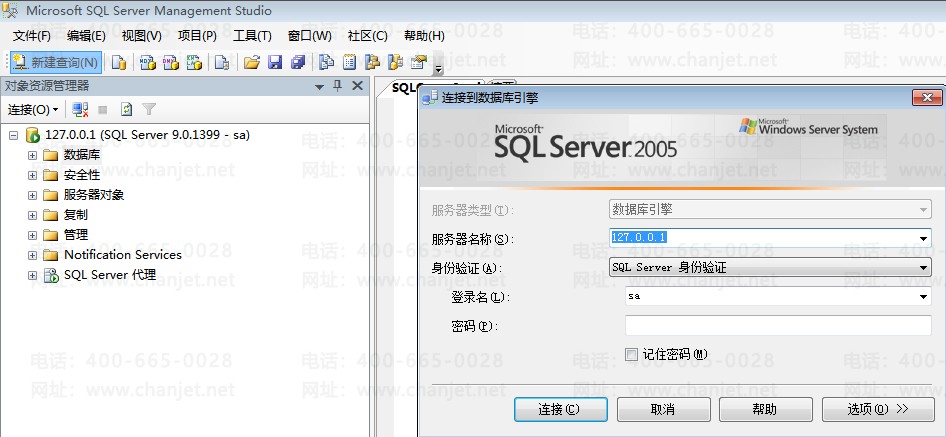Expand the SQL Server 代理 node
This screenshot has width=946, height=437.
click(x=33, y=275)
